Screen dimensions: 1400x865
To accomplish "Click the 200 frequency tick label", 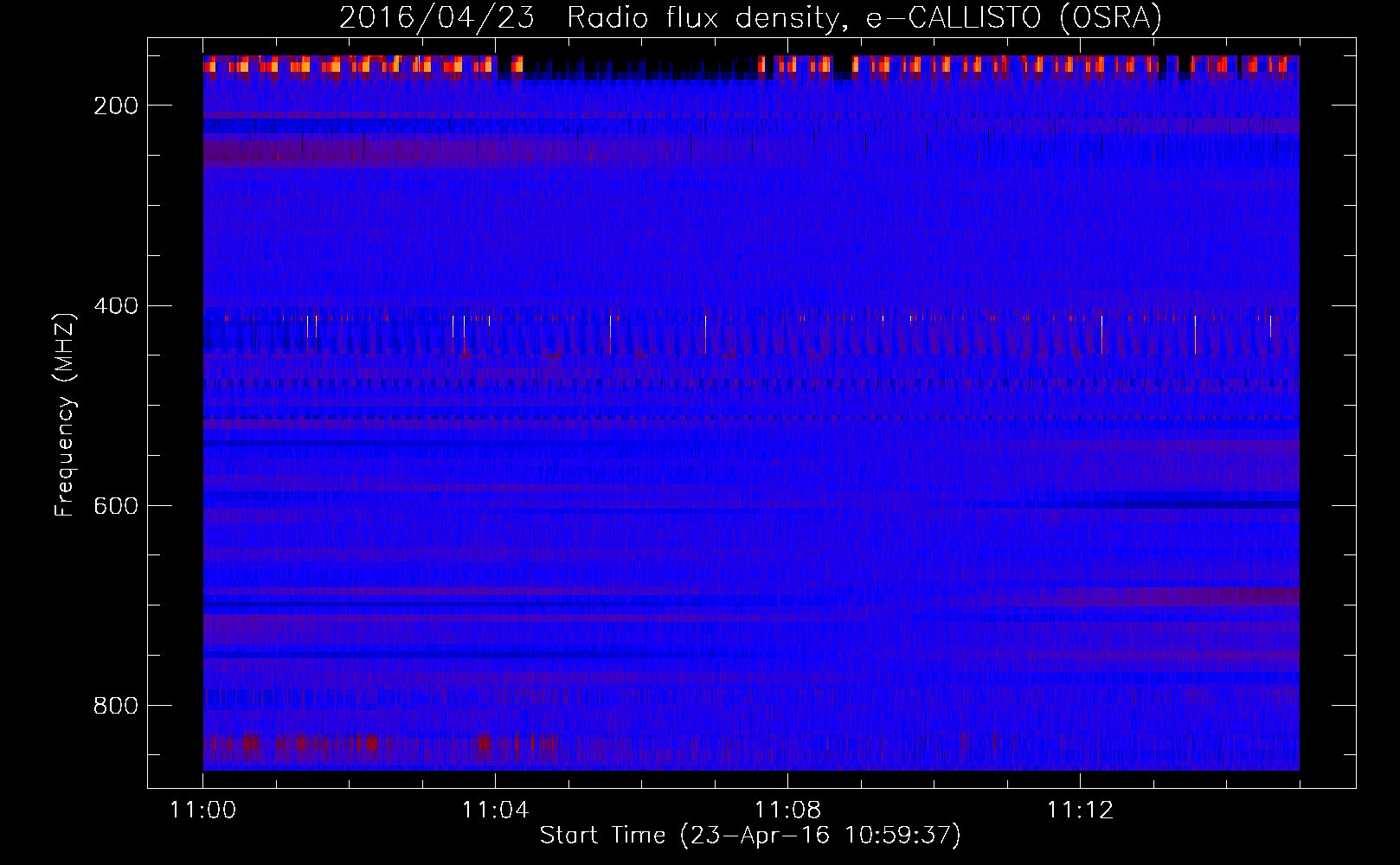I will click(x=116, y=106).
